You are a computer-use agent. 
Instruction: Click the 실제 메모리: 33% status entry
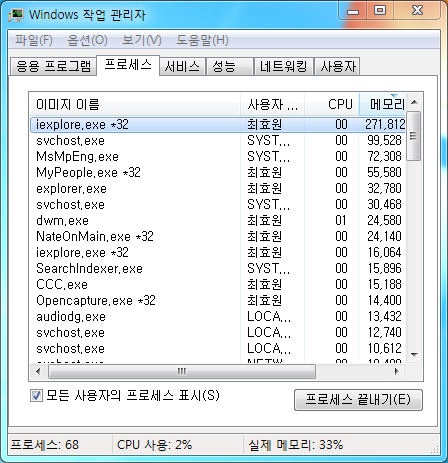296,445
